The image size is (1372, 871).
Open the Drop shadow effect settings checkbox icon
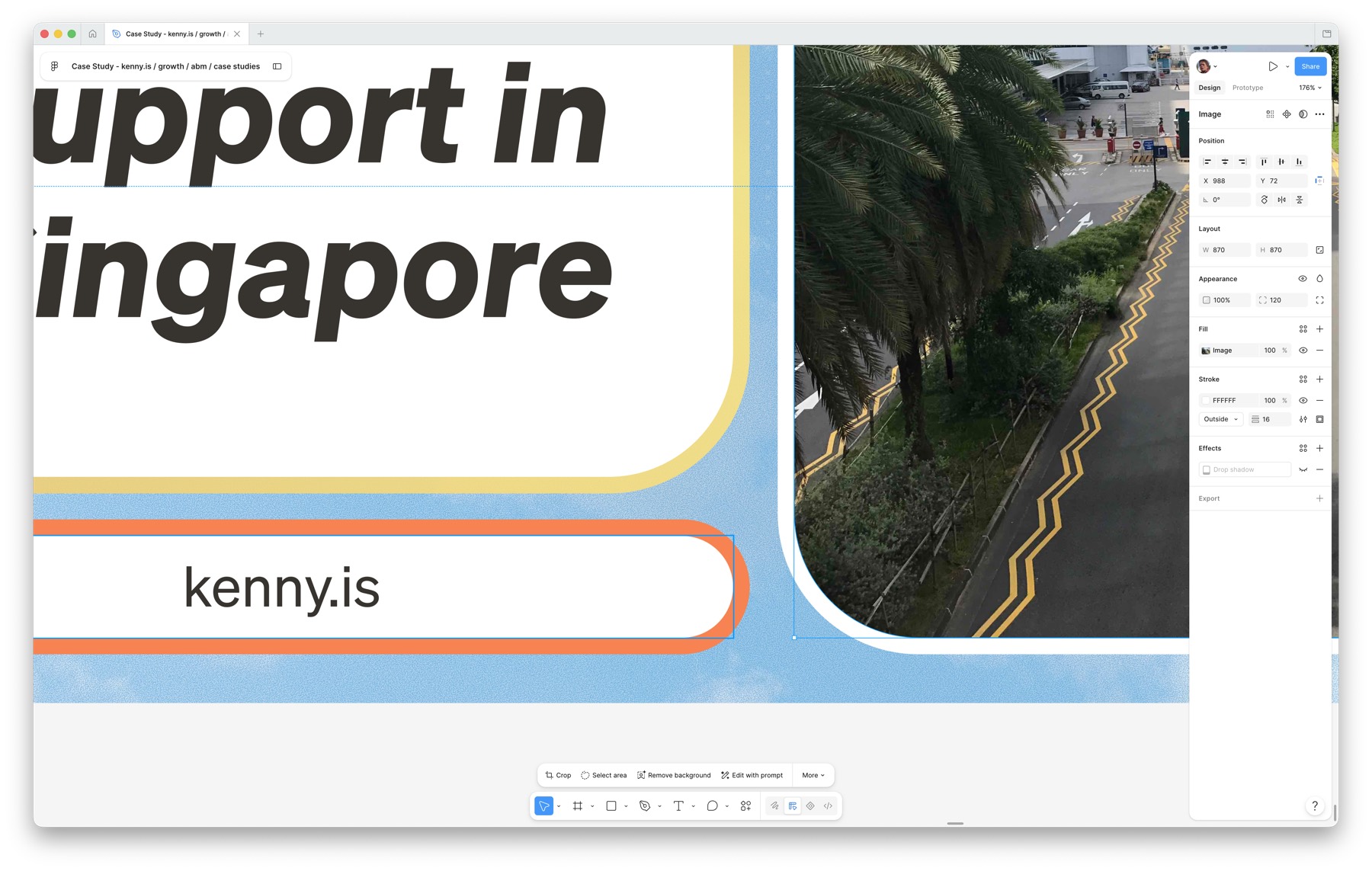(1207, 469)
